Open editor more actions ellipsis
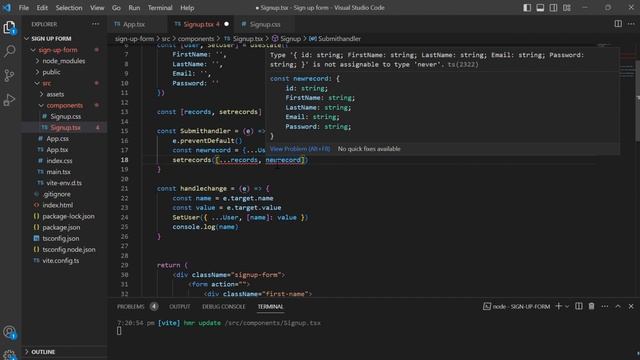Screen dimensions: 640x360 click(x=631, y=24)
